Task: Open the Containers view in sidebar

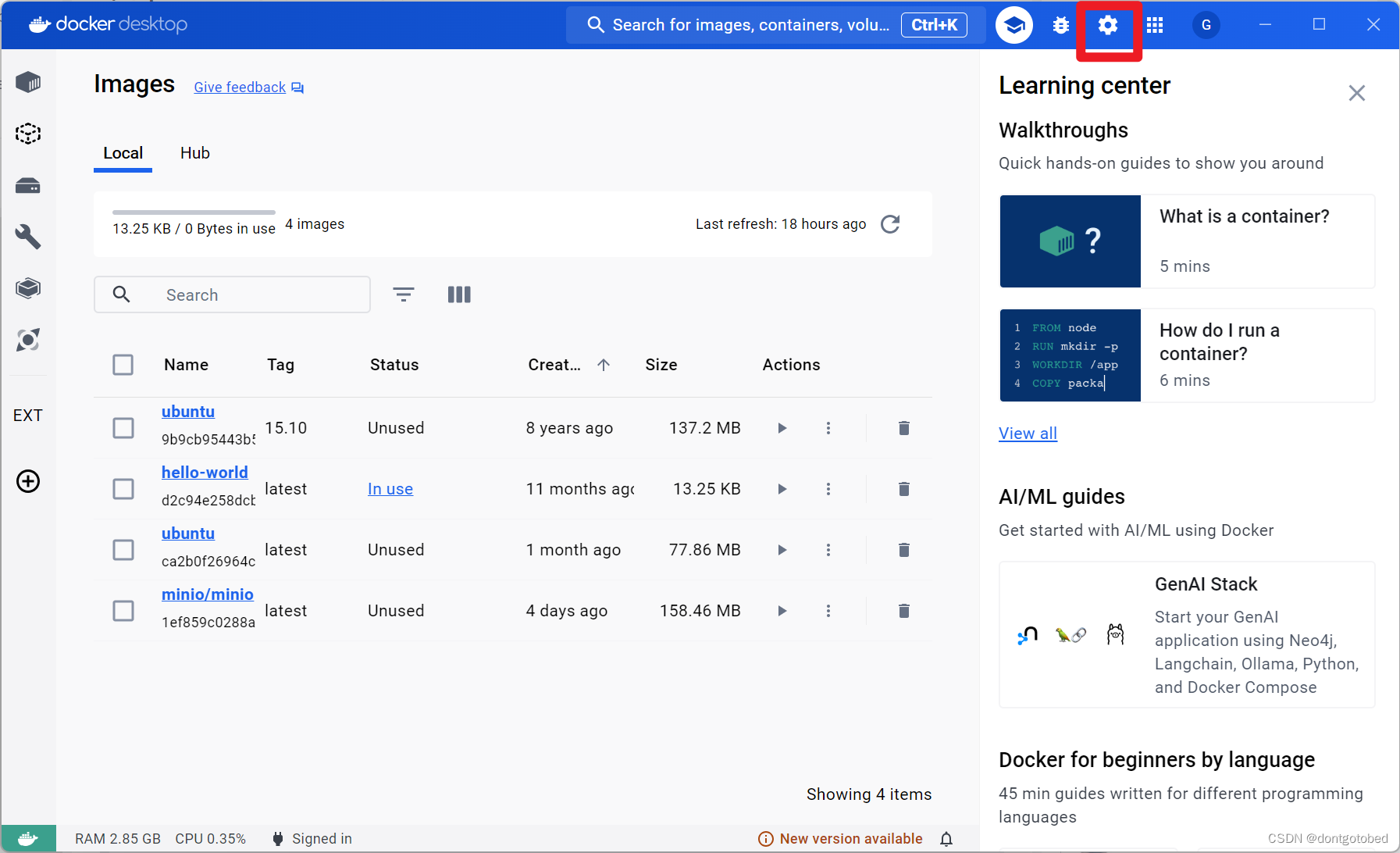Action: pos(28,82)
